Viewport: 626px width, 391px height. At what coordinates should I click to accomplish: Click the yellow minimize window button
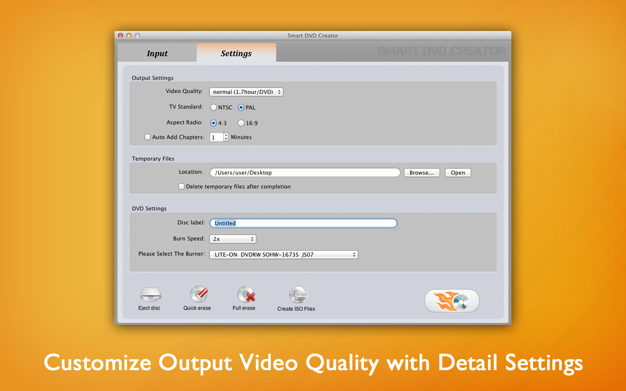[129, 36]
